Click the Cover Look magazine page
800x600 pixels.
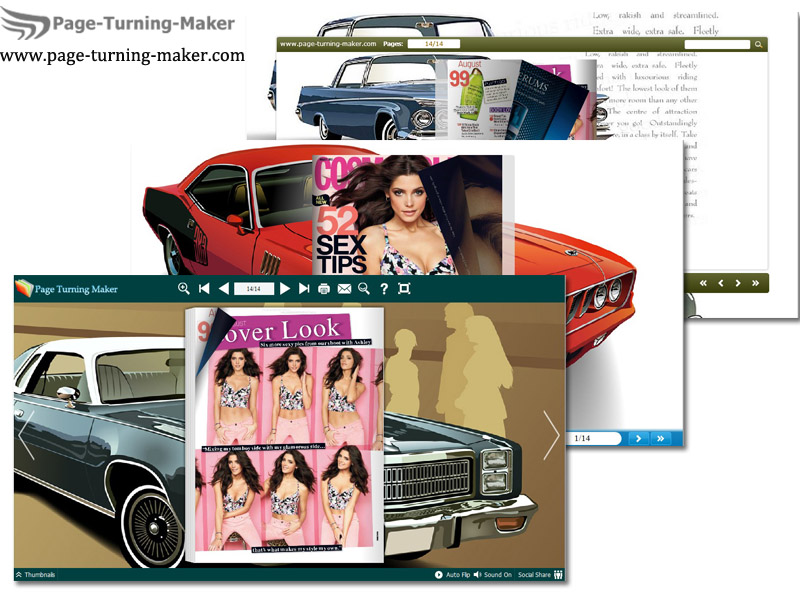coord(286,435)
